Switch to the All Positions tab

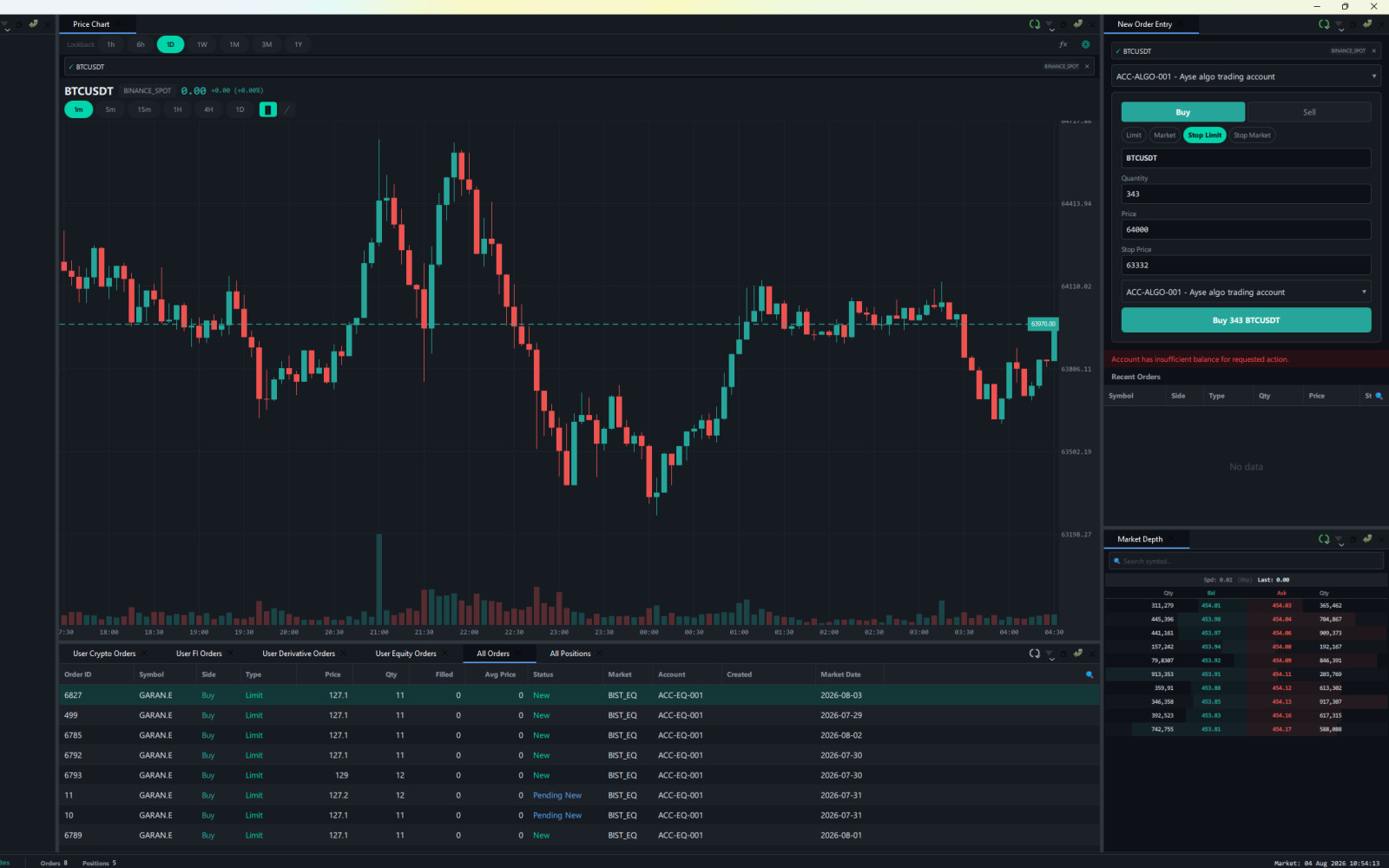[x=569, y=654]
